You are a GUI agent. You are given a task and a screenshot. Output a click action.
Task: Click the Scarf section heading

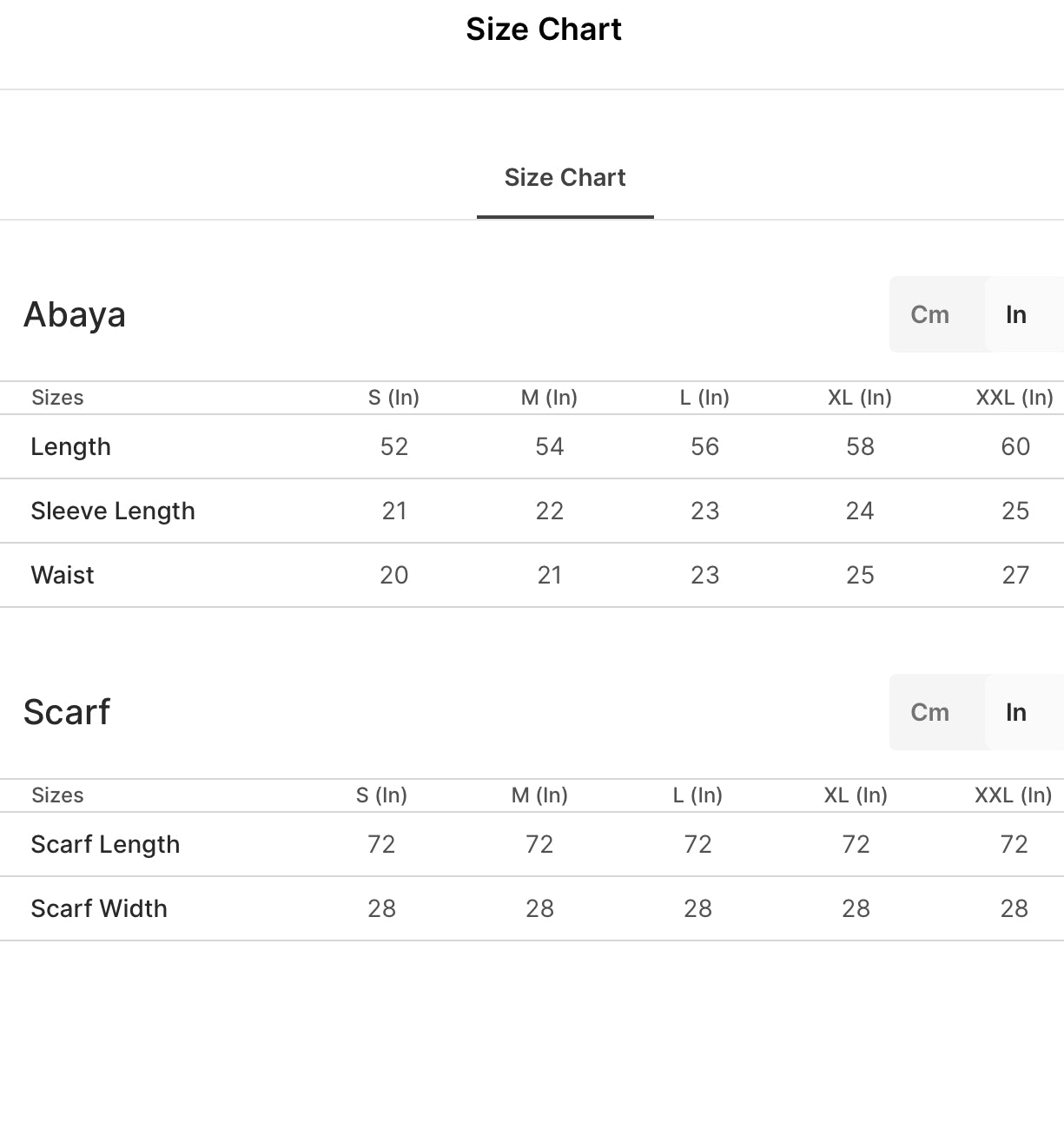[67, 712]
